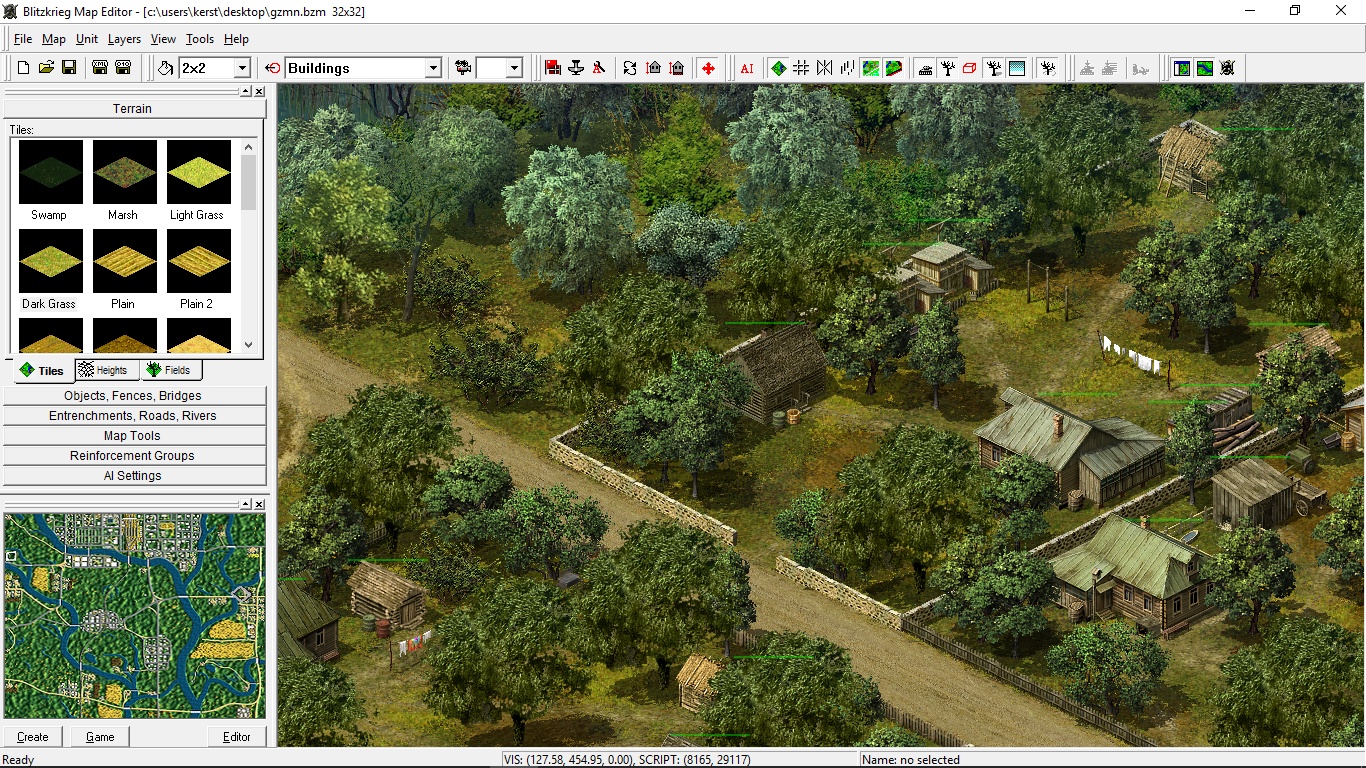Expand the Reinforcement Groups section
The width and height of the screenshot is (1366, 768).
133,456
